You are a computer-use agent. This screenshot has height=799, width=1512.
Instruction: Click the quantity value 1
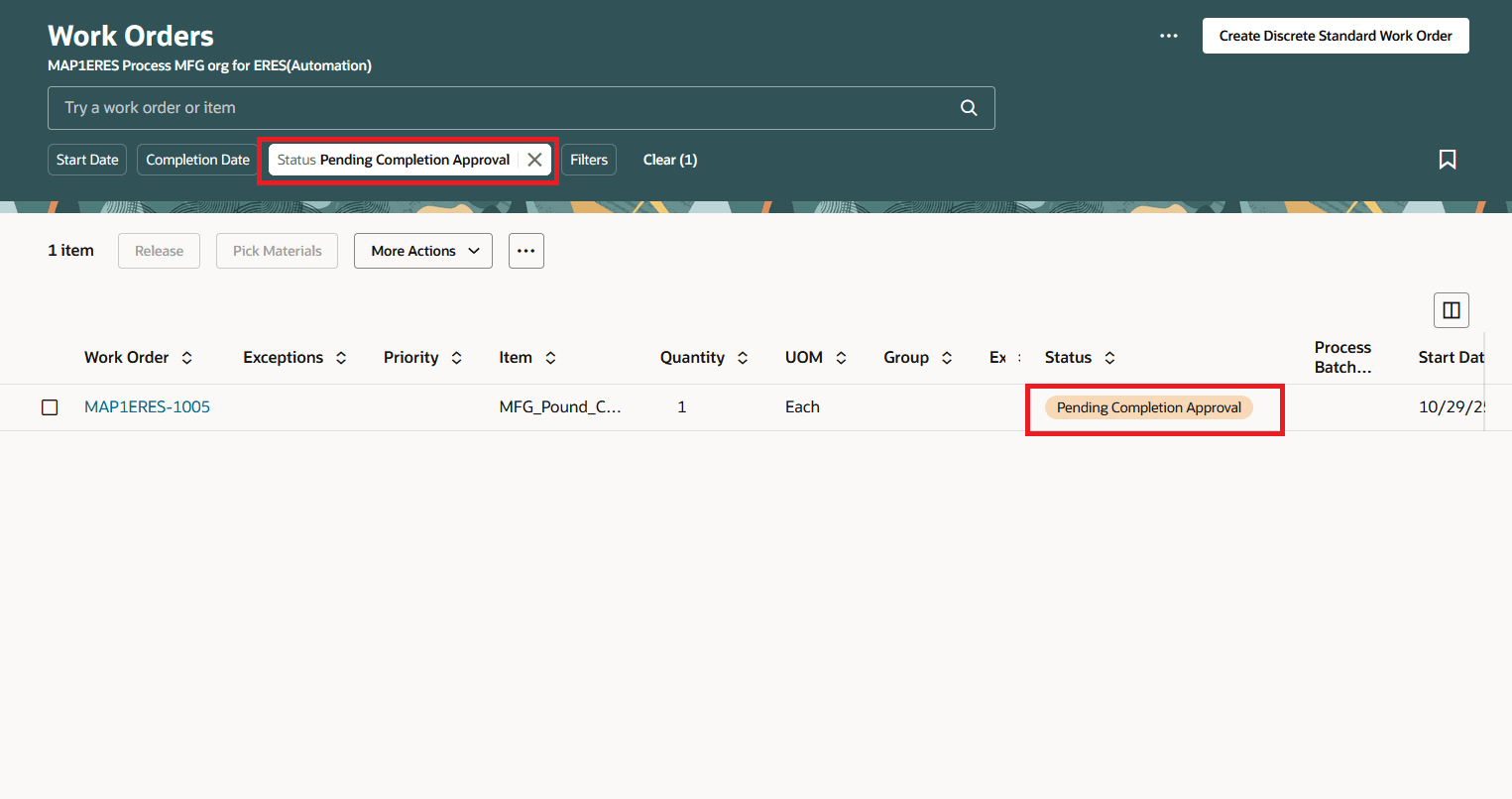tap(682, 407)
